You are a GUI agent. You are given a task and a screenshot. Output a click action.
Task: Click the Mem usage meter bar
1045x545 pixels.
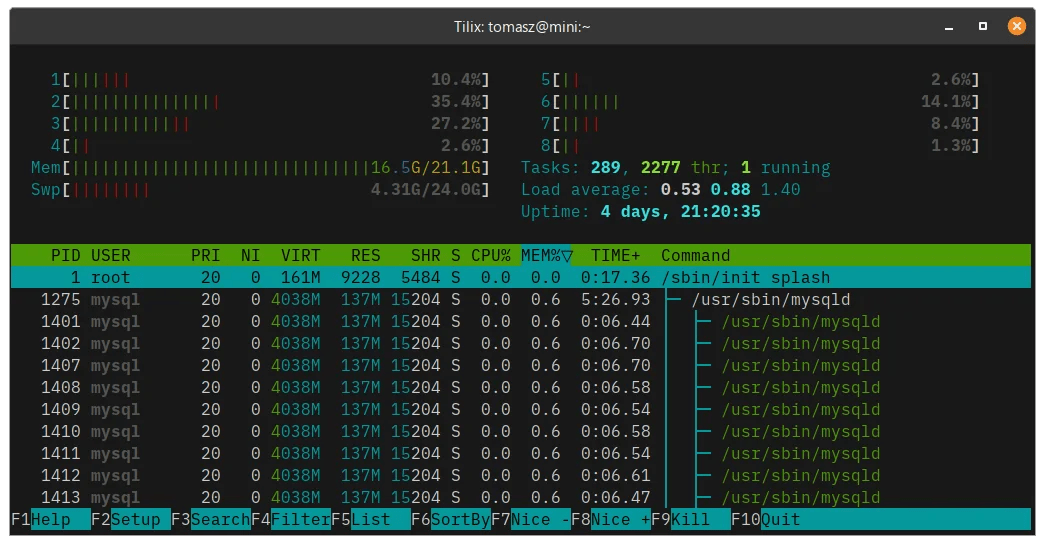pos(261,168)
